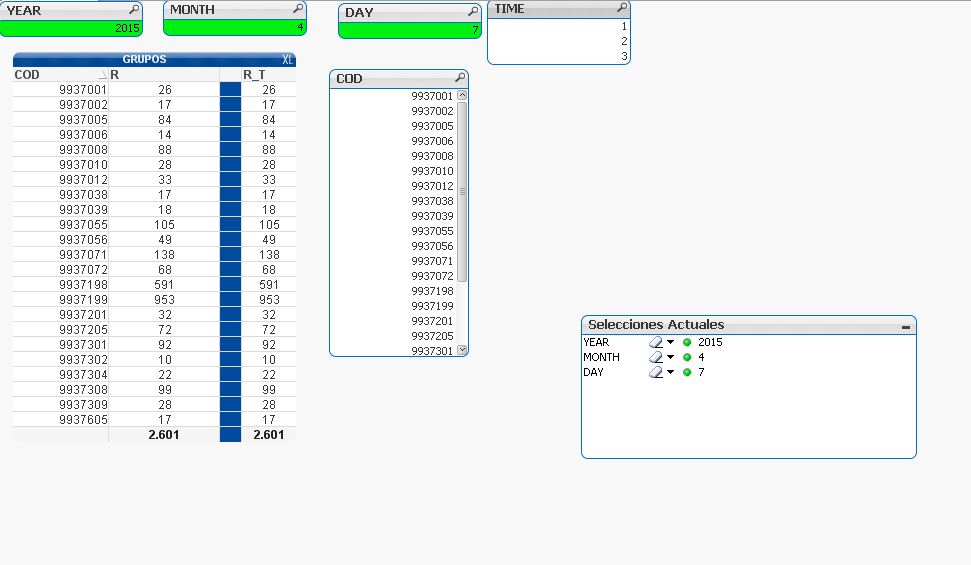Click the COD list scrollbar thumb

point(462,191)
